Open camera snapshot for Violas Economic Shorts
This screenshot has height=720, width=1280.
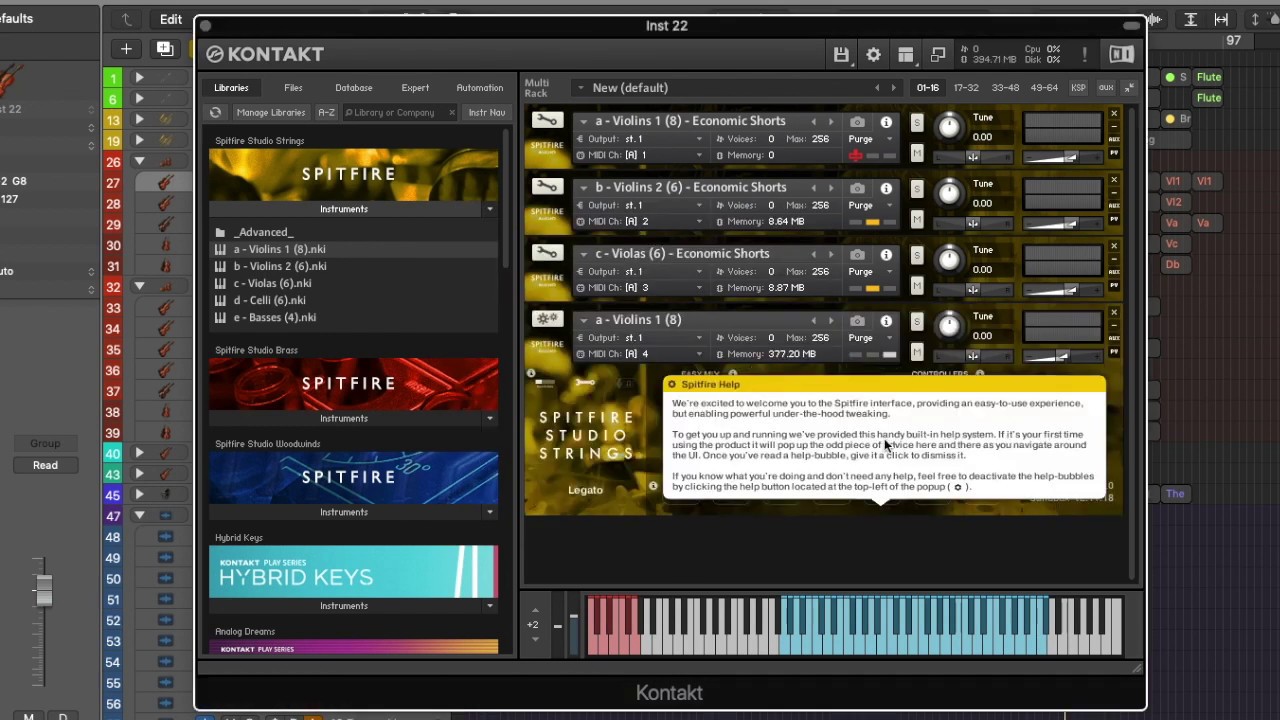[x=857, y=254]
